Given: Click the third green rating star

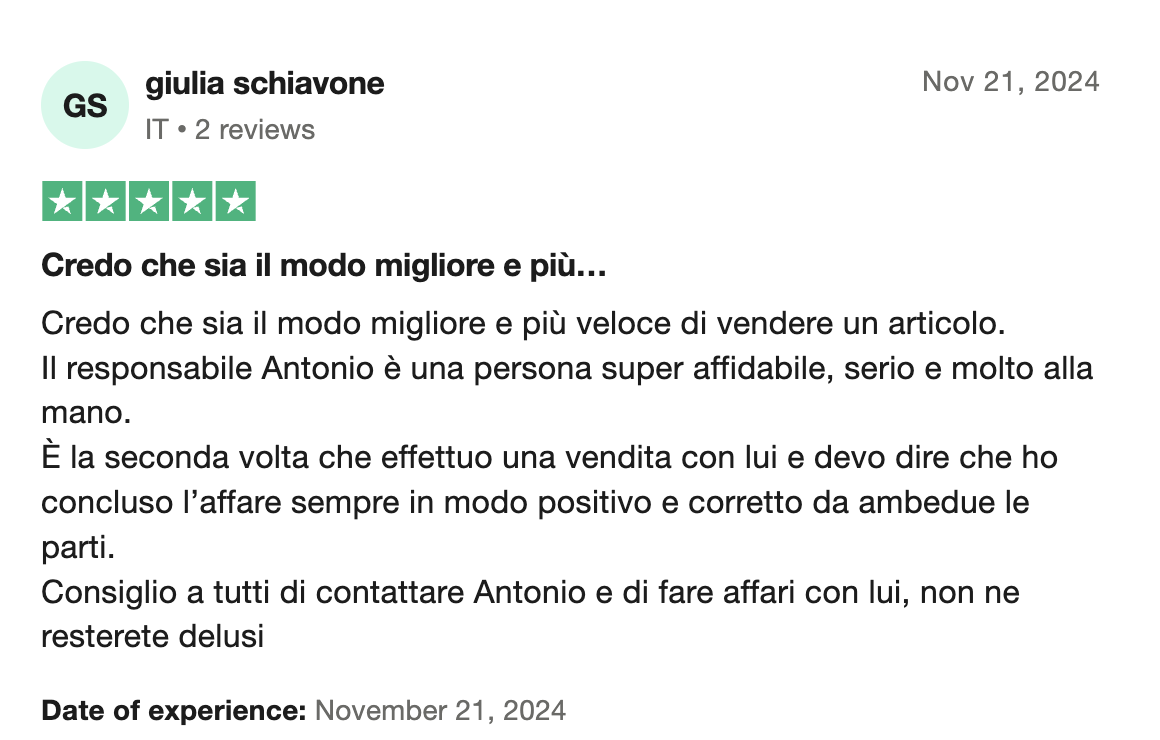Looking at the screenshot, I should pyautogui.click(x=149, y=202).
